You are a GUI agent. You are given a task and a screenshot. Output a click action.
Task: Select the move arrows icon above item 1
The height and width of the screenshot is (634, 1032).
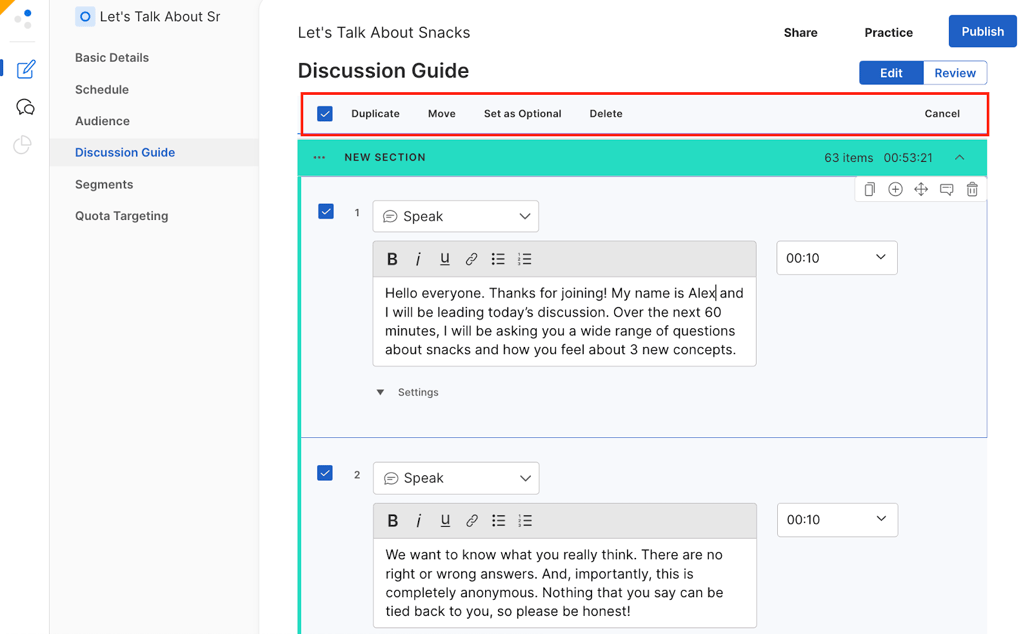[921, 189]
